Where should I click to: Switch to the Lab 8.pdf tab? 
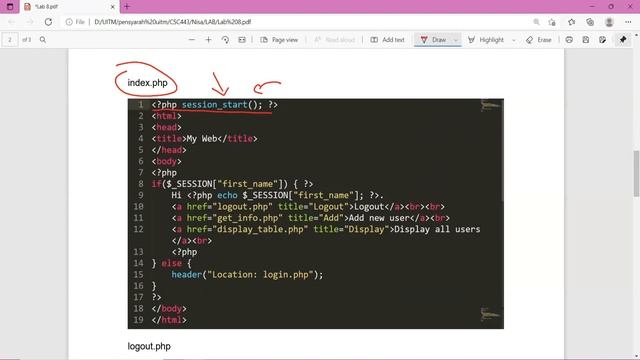[x=69, y=7]
